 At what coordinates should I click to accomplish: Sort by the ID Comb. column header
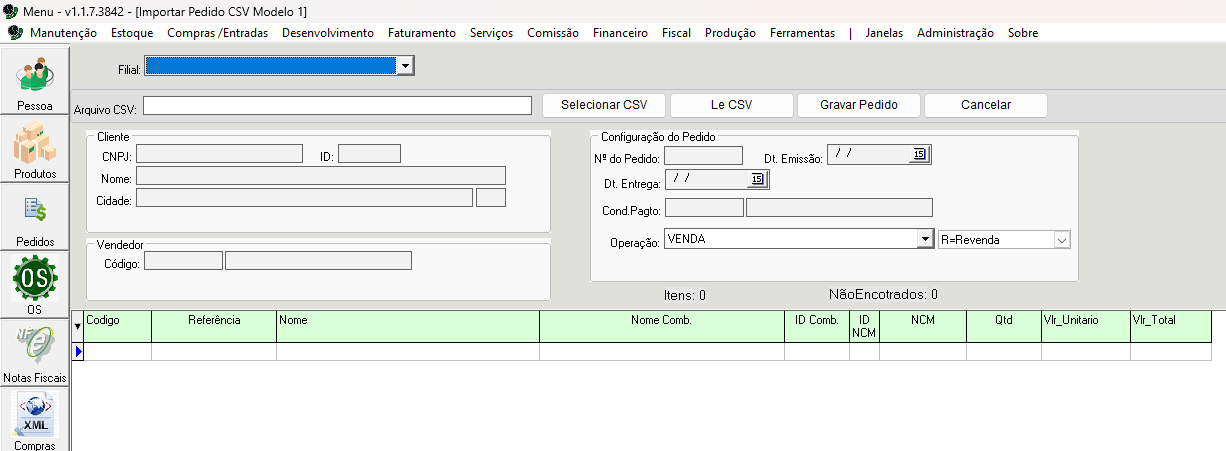pyautogui.click(x=817, y=327)
